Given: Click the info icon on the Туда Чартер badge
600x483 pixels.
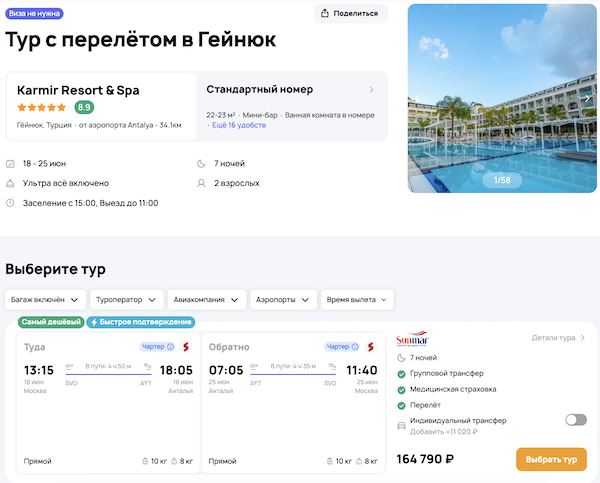Looking at the screenshot, I should point(170,347).
